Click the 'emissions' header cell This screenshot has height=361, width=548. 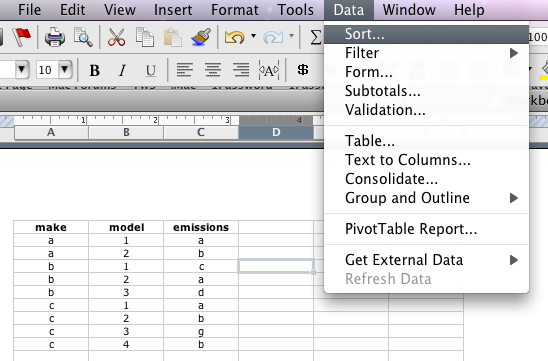click(x=201, y=228)
